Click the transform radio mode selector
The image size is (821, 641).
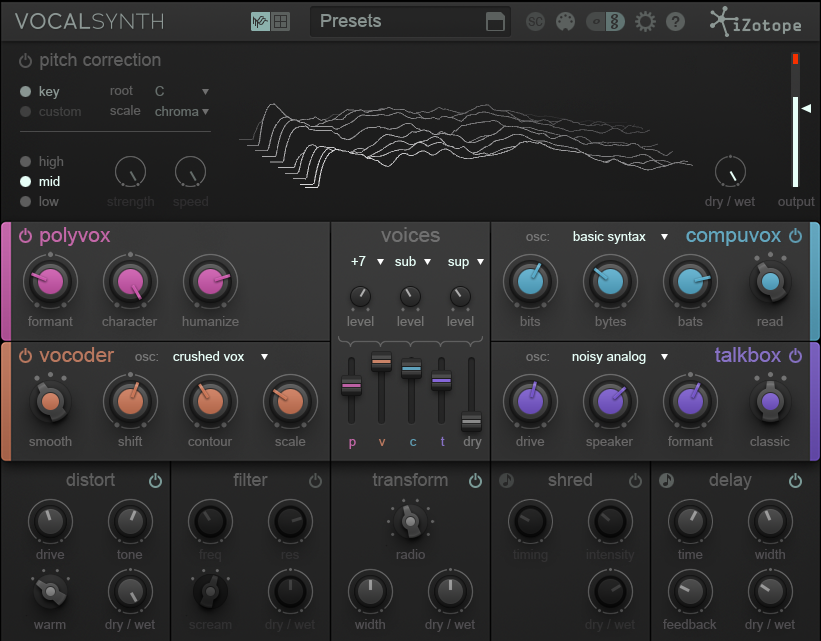410,522
